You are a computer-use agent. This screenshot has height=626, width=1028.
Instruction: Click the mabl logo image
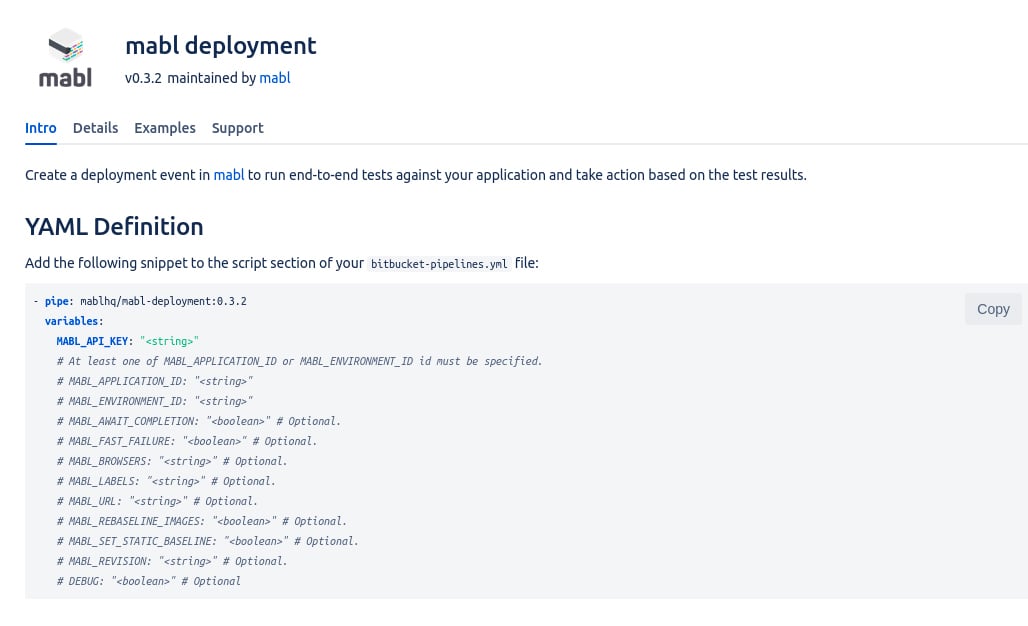(x=66, y=58)
